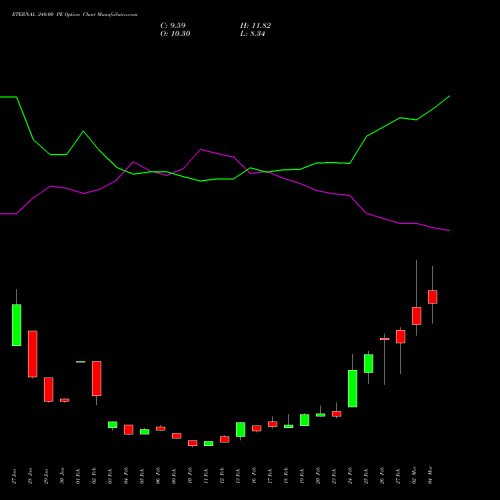This screenshot has height=500, width=500.
Task: Select the green candle above 03 Feb
Action: [x=113, y=425]
